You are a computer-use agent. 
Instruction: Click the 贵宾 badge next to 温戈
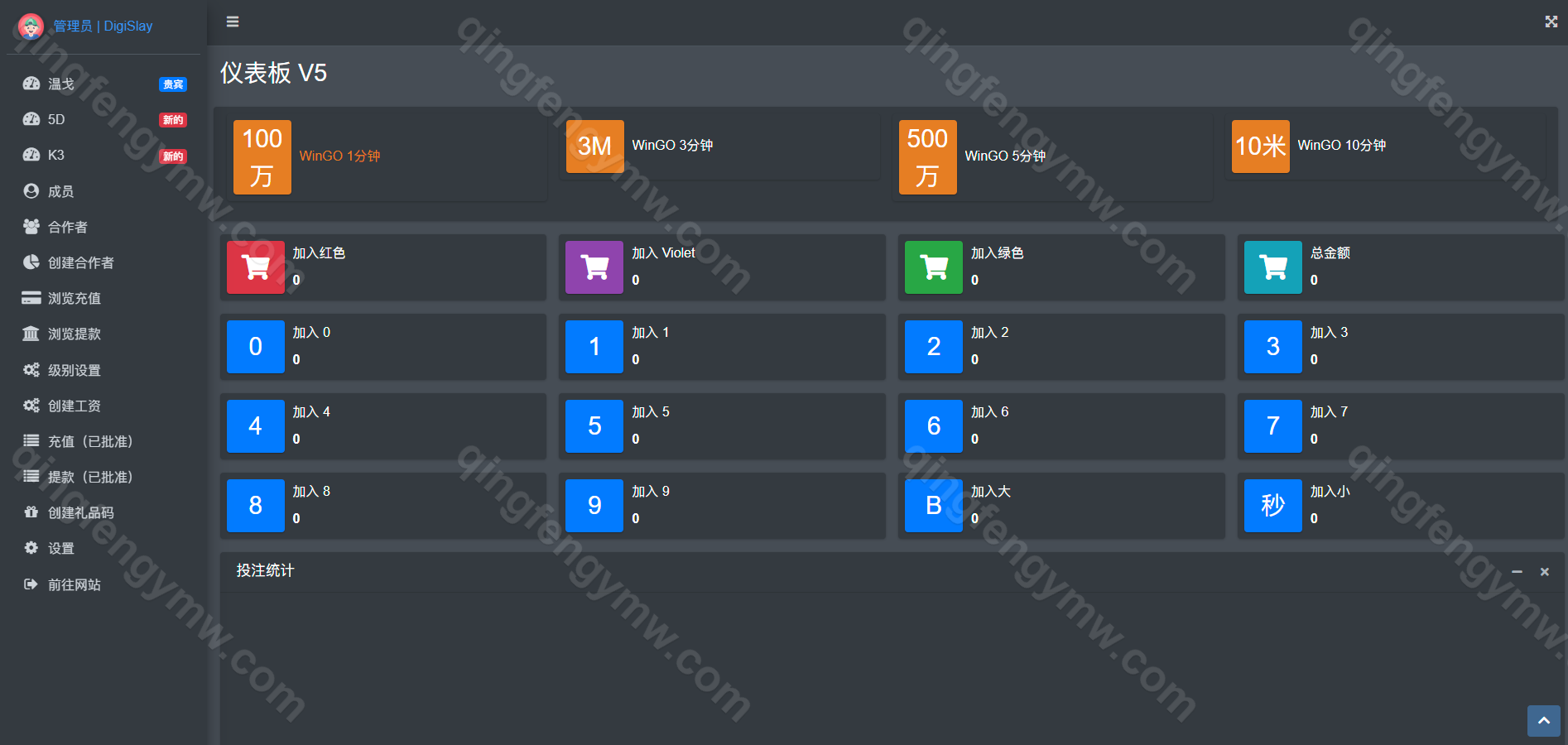tap(173, 84)
